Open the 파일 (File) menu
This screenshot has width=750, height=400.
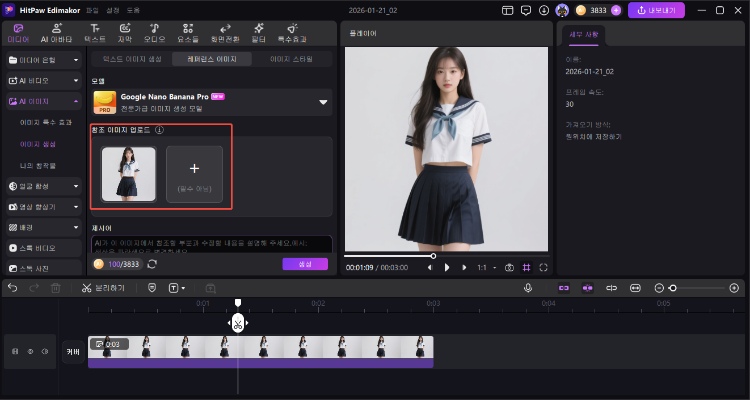pos(93,10)
